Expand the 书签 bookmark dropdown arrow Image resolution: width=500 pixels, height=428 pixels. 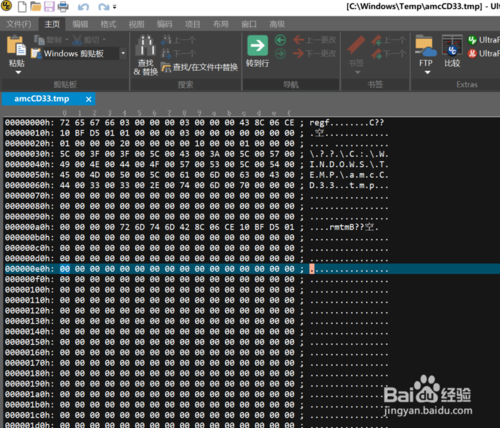[357, 72]
